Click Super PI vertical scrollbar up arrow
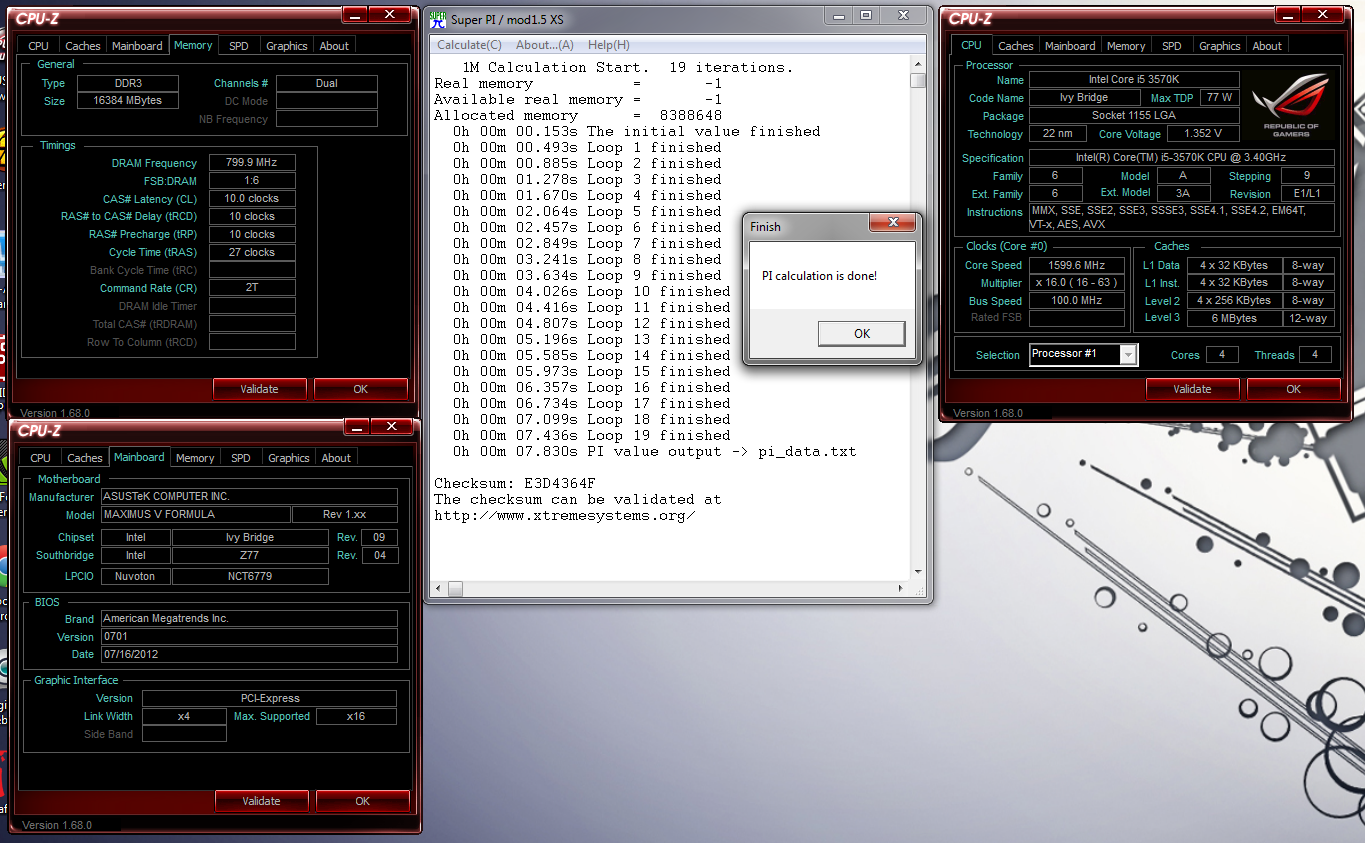The image size is (1366, 843). tap(918, 65)
